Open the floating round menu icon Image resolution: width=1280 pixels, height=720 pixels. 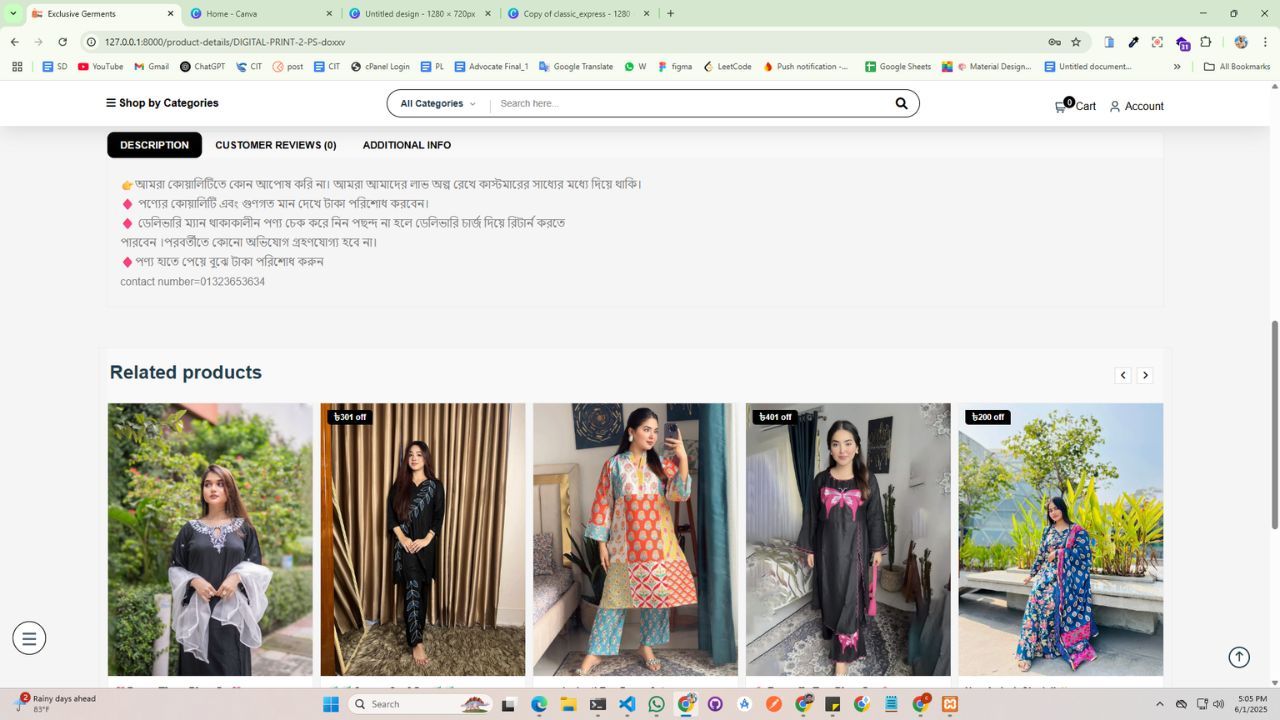coord(29,638)
